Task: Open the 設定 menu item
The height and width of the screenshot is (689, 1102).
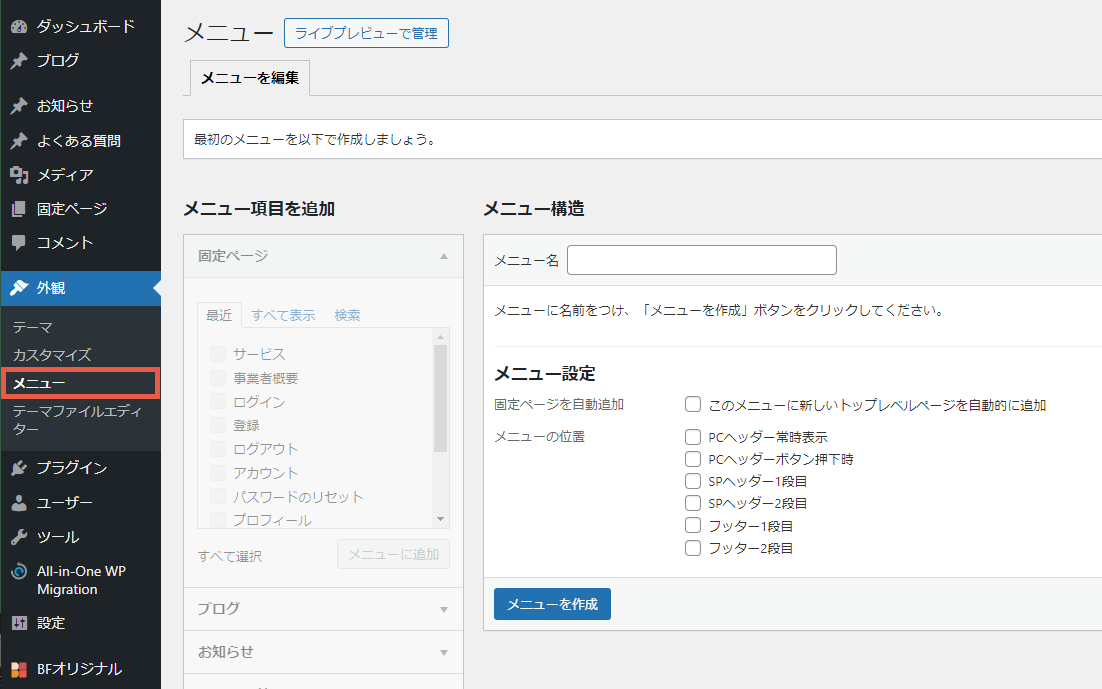Action: tap(80, 623)
